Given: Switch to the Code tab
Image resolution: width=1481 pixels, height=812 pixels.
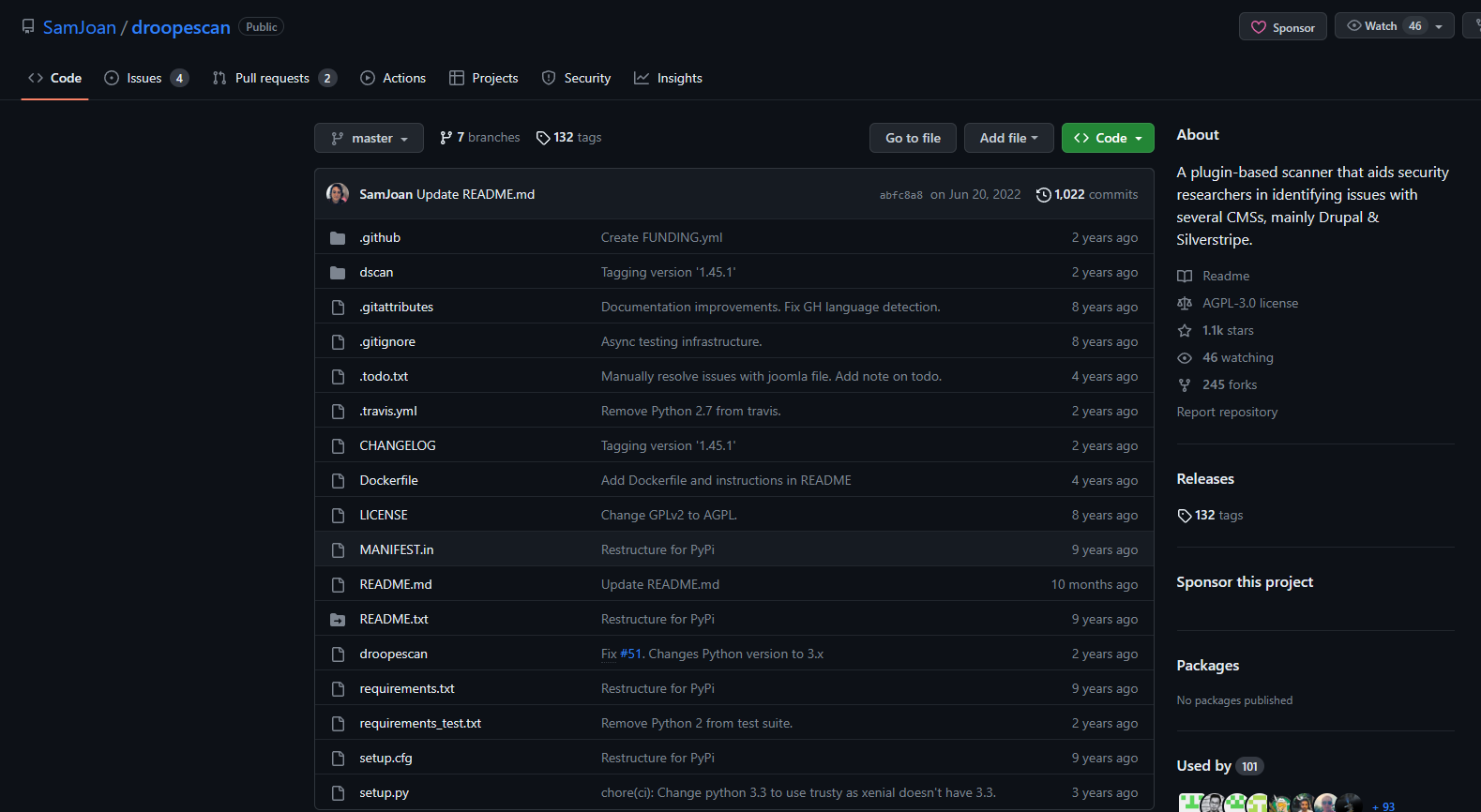Looking at the screenshot, I should click(x=55, y=78).
